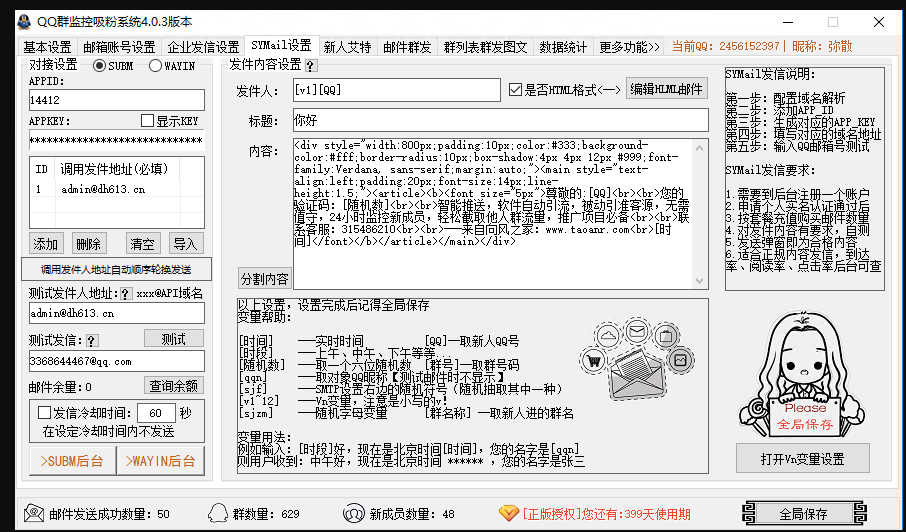Toggle the 显示KEY checkbox
The width and height of the screenshot is (906, 532).
147,121
